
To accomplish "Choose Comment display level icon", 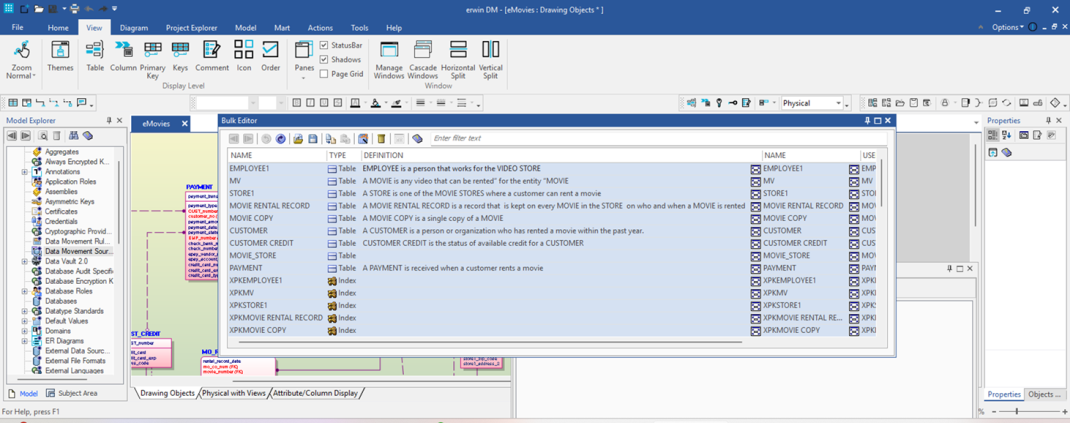I will (211, 56).
